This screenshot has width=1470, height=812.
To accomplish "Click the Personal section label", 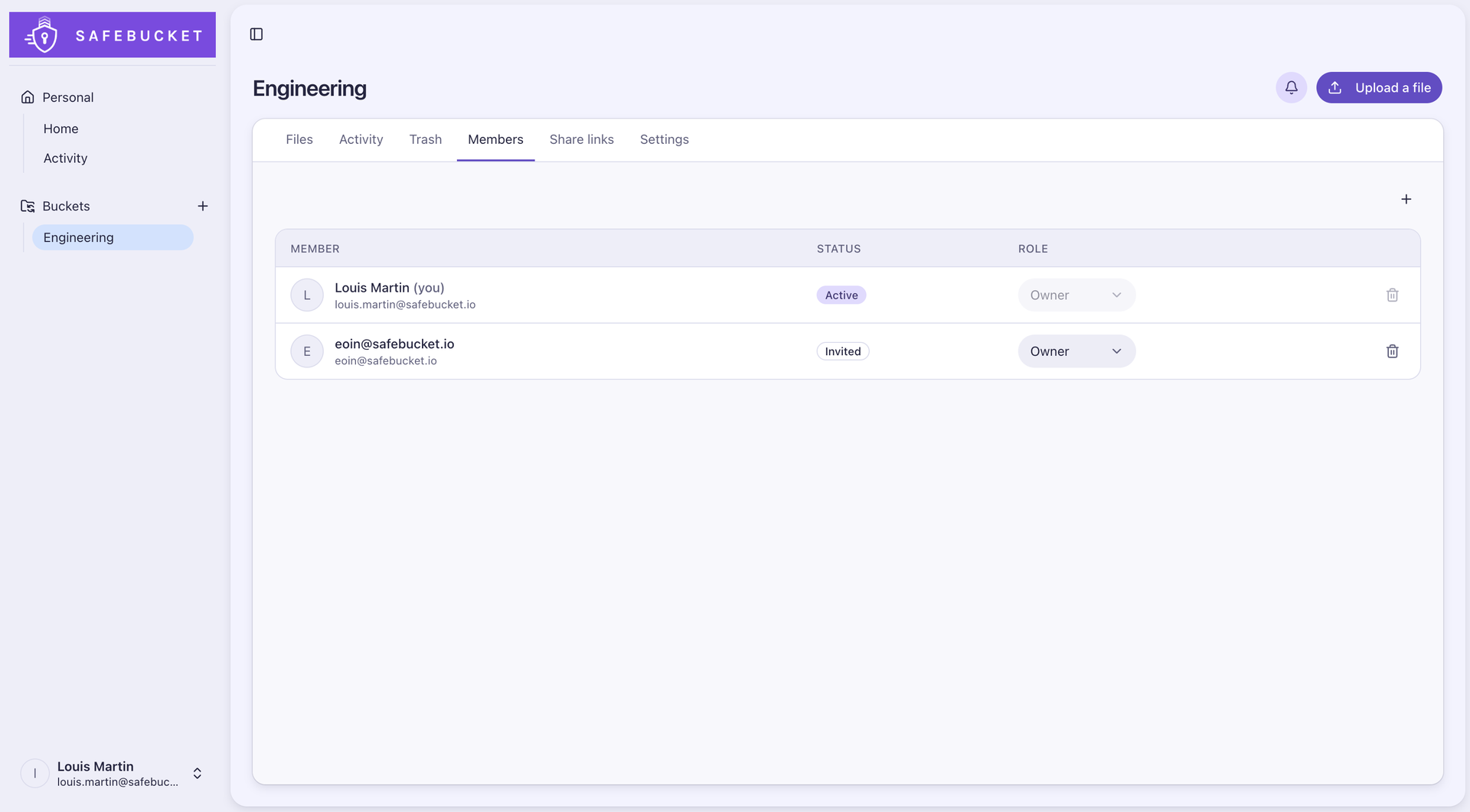I will [68, 97].
